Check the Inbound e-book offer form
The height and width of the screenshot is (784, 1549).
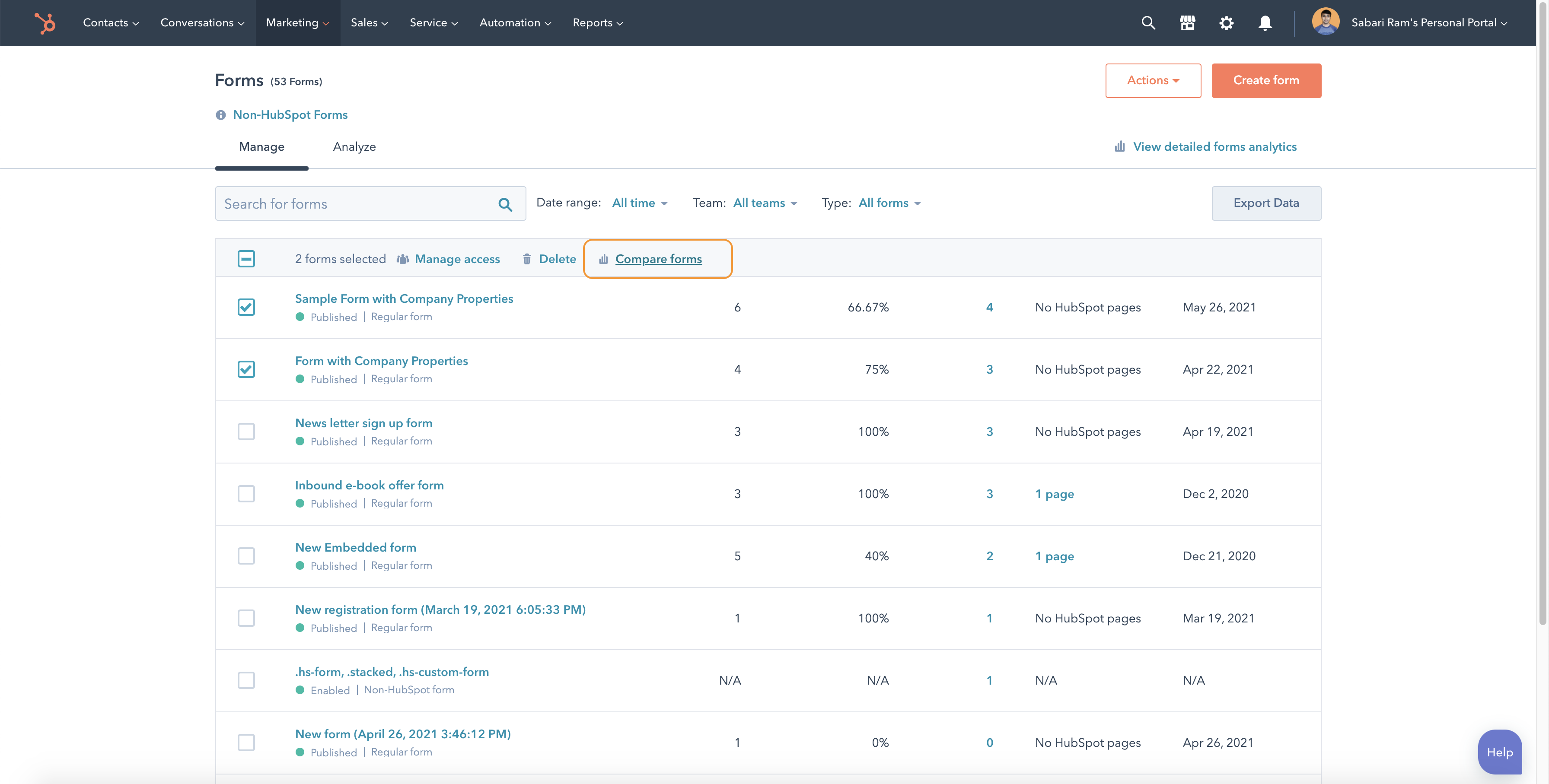[246, 494]
